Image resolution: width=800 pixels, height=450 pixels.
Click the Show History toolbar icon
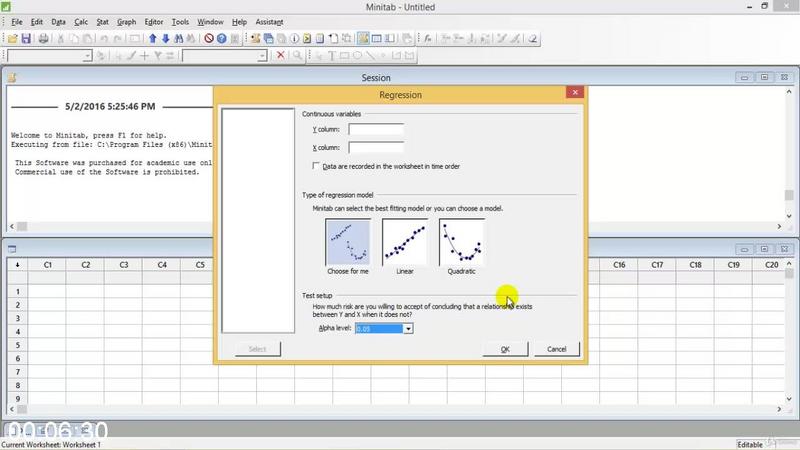click(307, 39)
